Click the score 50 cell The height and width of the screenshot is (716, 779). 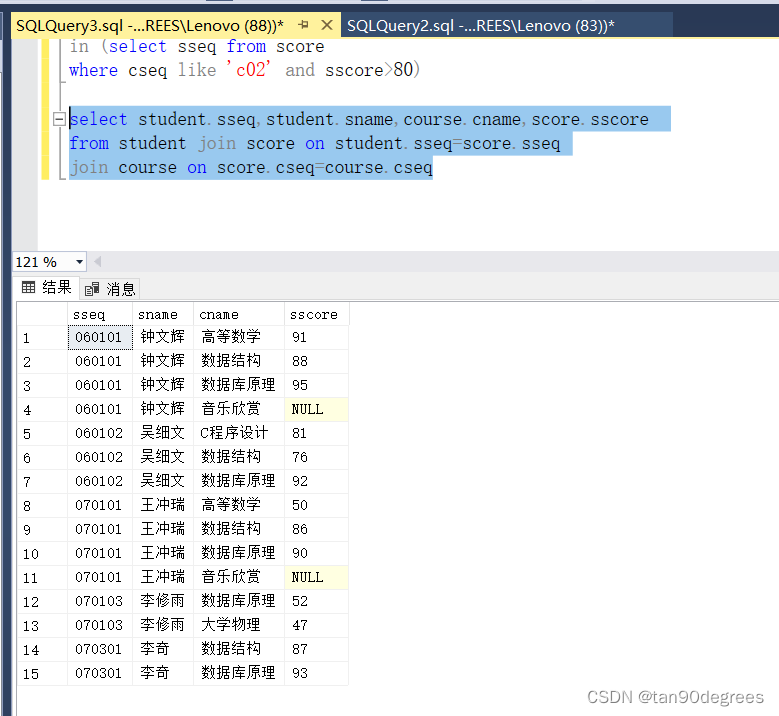pos(316,505)
